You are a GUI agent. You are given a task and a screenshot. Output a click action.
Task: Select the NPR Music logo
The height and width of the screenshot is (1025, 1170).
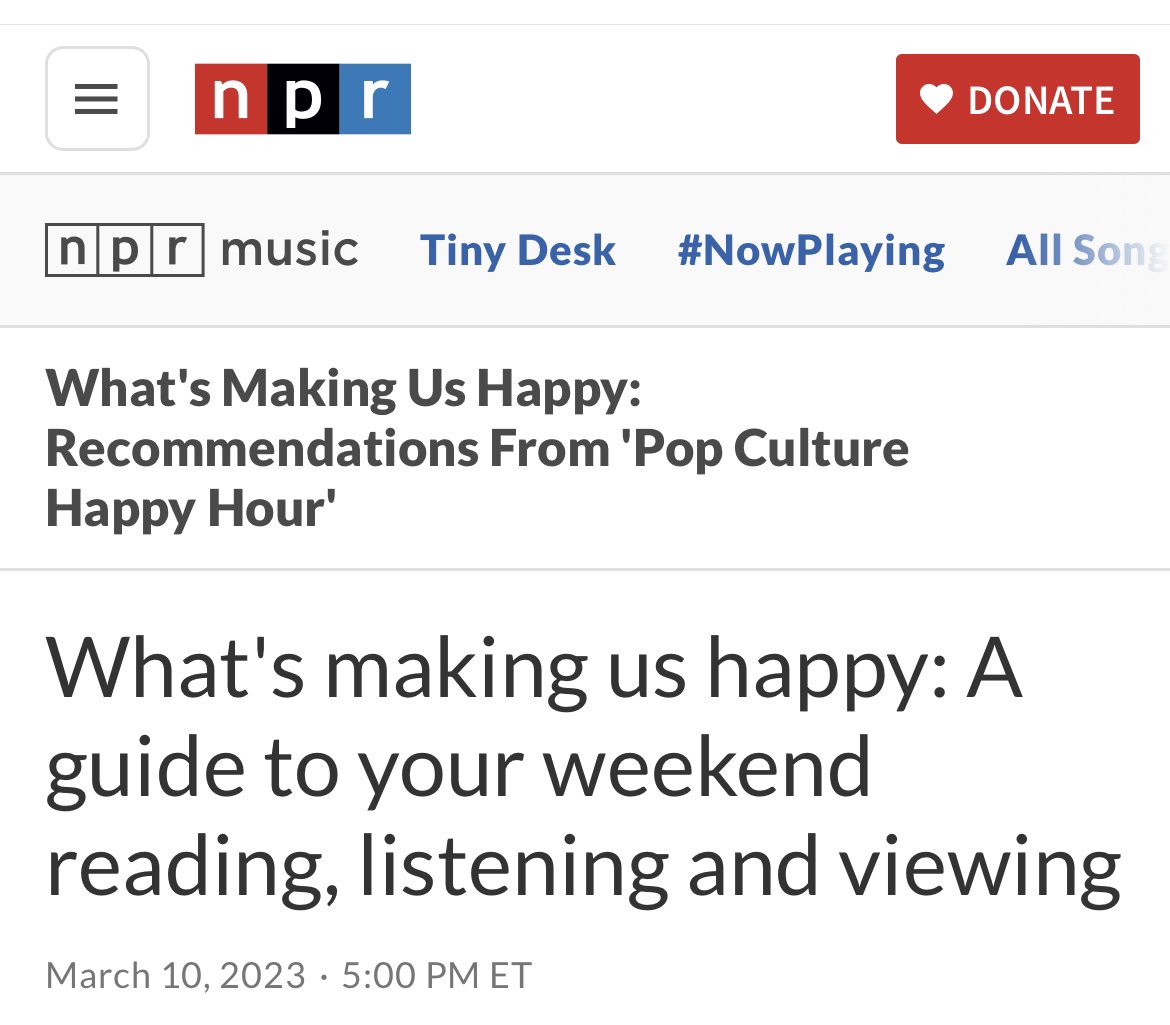124,250
